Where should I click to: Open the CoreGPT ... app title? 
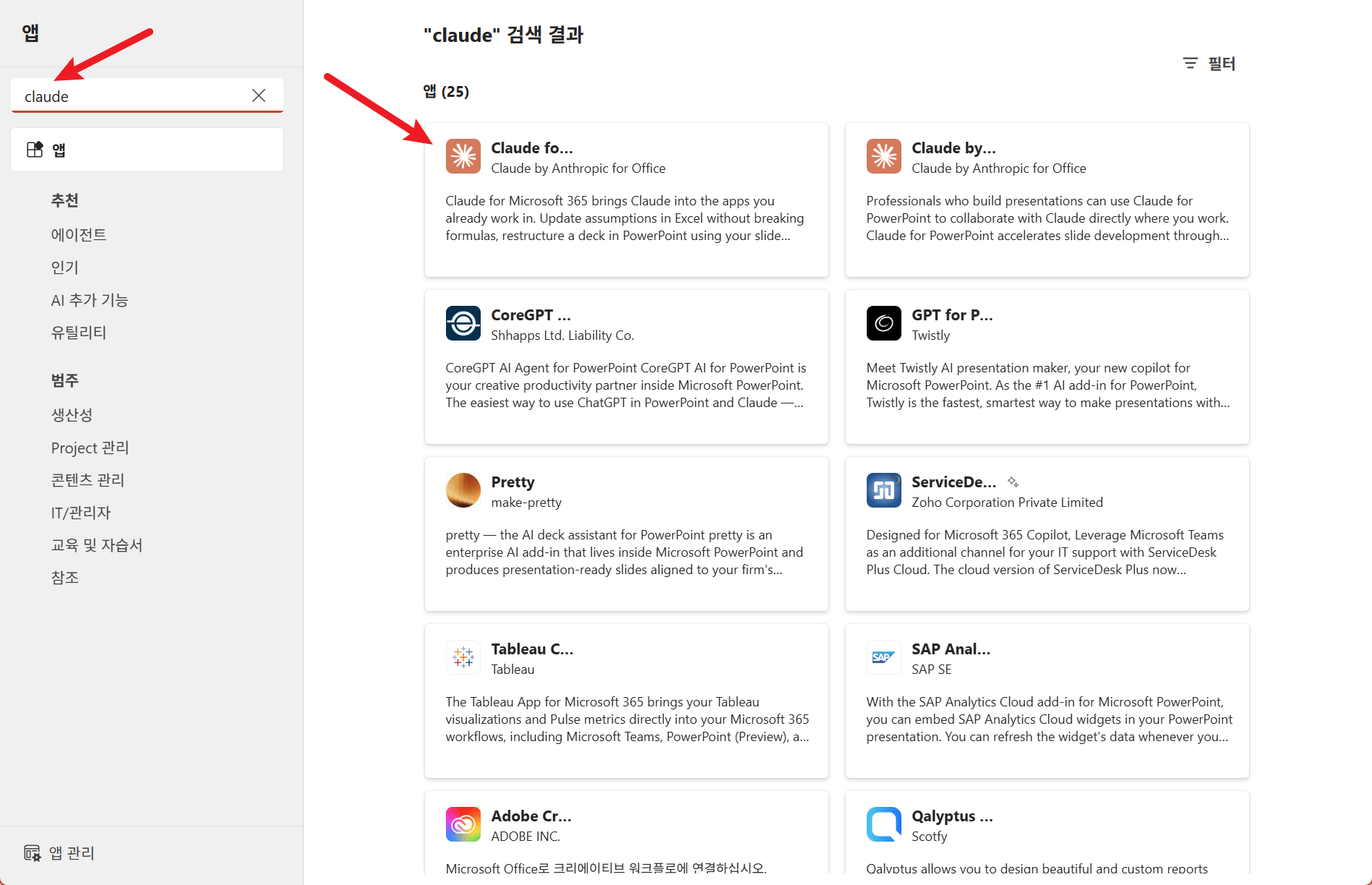[x=531, y=315]
